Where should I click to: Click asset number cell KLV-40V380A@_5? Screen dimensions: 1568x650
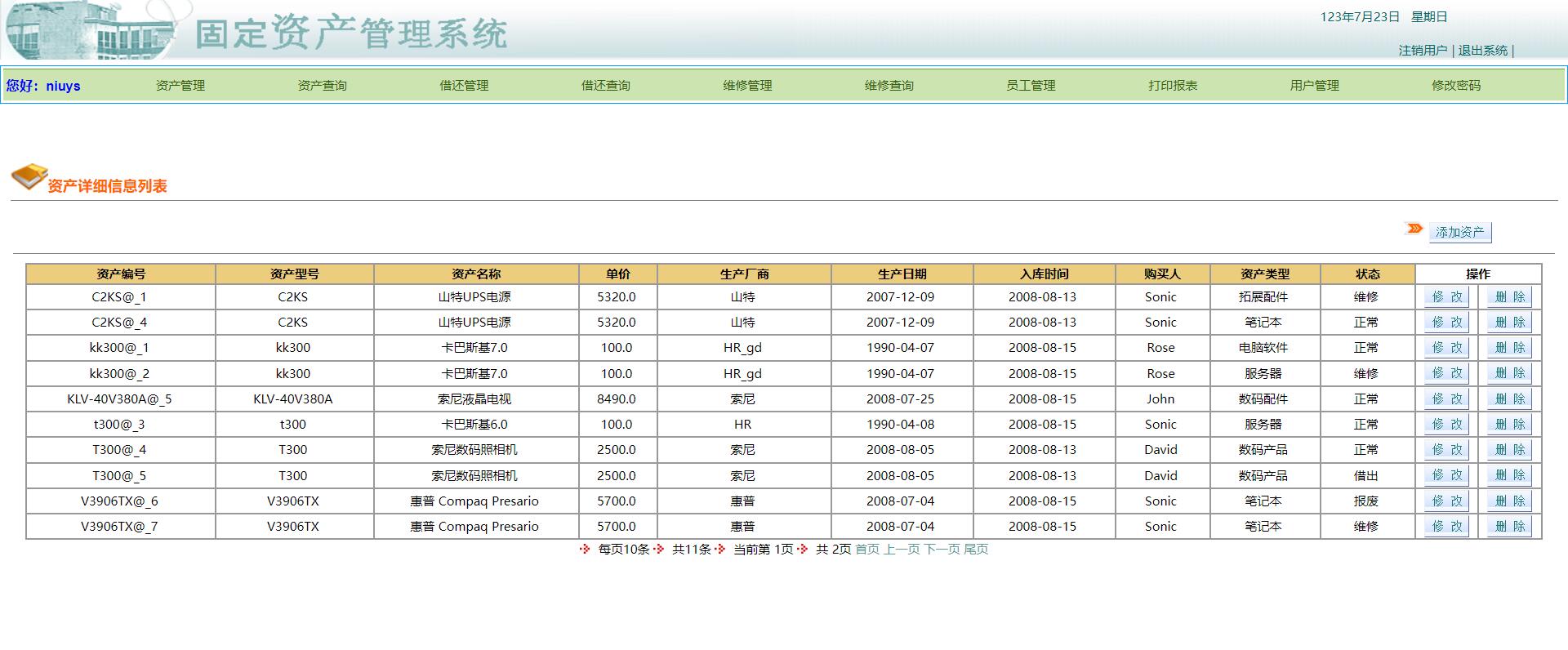click(120, 399)
